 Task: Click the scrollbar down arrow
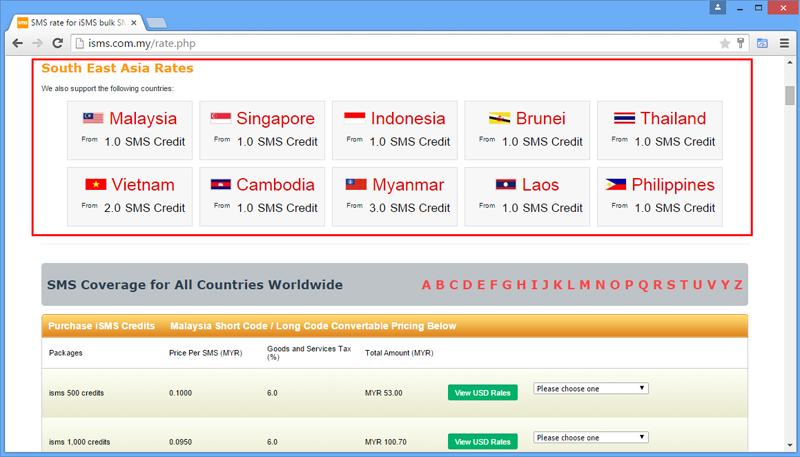790,446
